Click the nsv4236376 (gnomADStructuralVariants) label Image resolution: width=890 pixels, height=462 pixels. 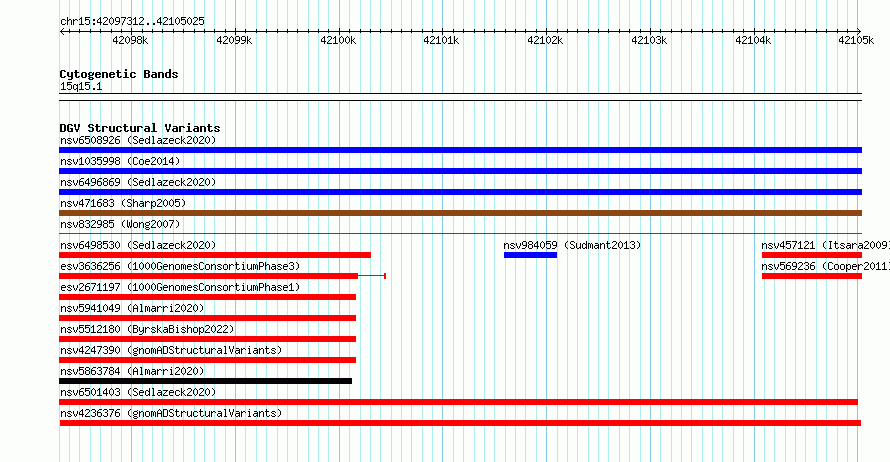pos(171,413)
